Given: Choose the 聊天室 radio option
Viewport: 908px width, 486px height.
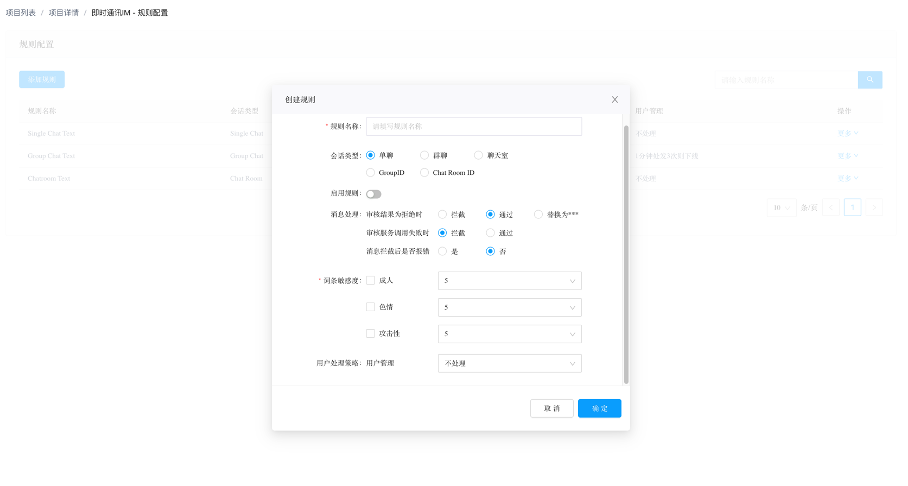Looking at the screenshot, I should pos(479,155).
